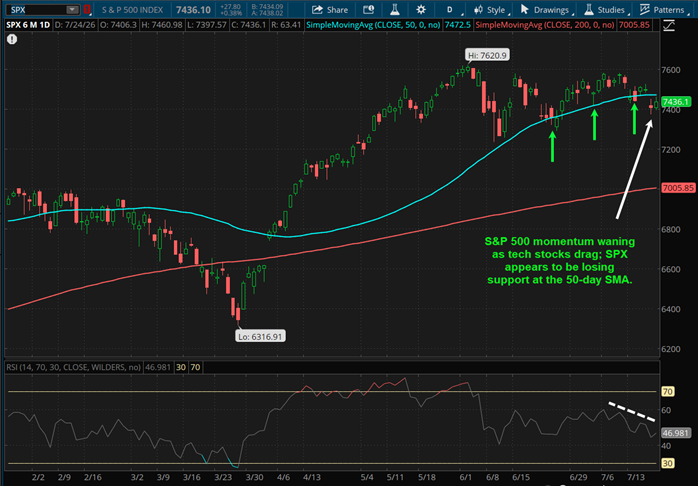Click the Close value C: 7436.1
Viewport: 699px width, 487px height.
pos(248,25)
